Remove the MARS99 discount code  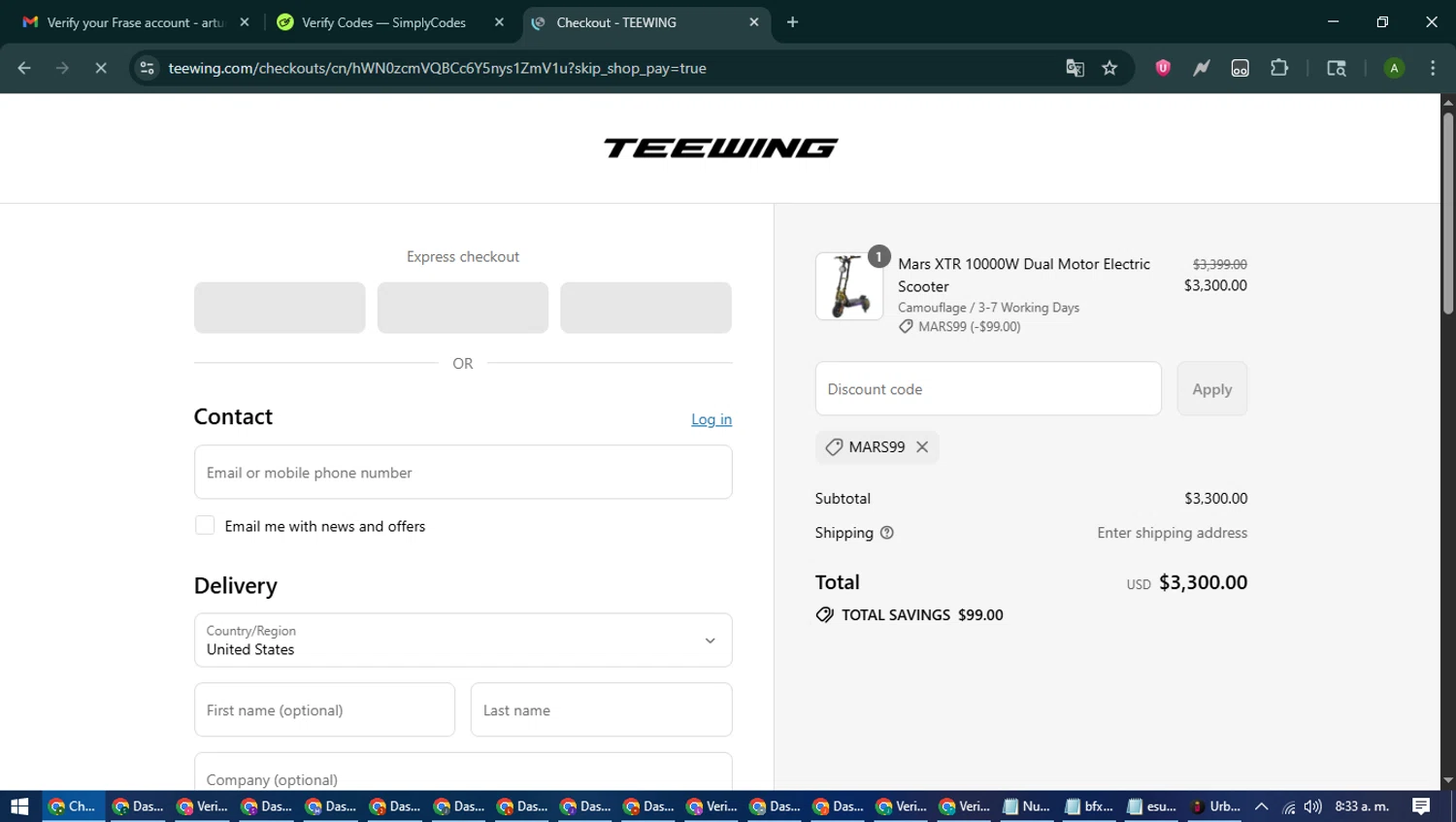click(x=922, y=447)
